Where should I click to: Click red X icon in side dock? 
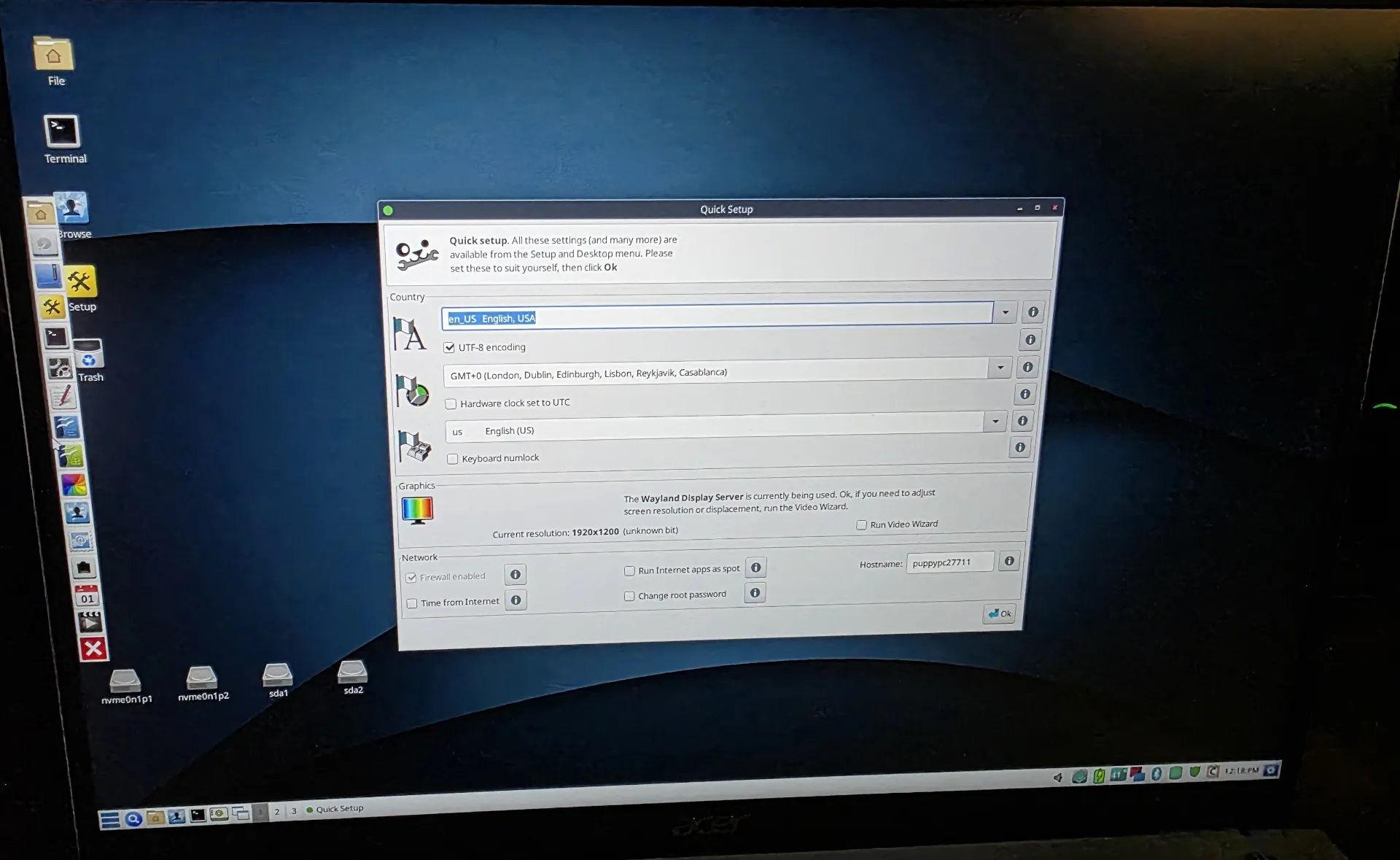[x=93, y=648]
